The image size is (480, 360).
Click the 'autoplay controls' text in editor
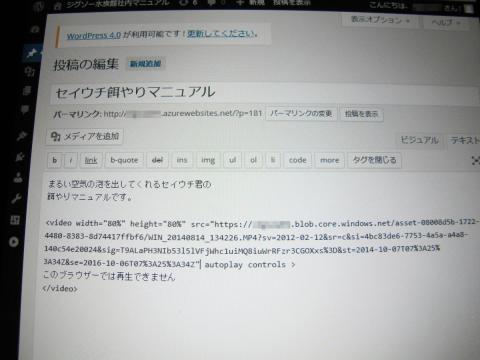click(x=245, y=265)
